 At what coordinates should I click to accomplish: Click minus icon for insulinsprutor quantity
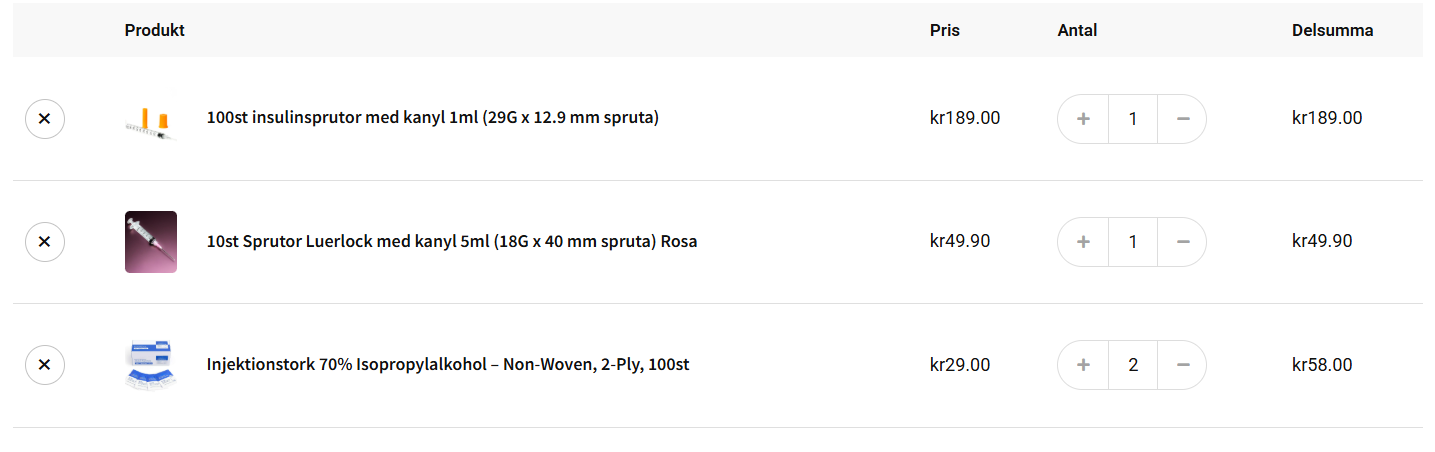point(1183,119)
